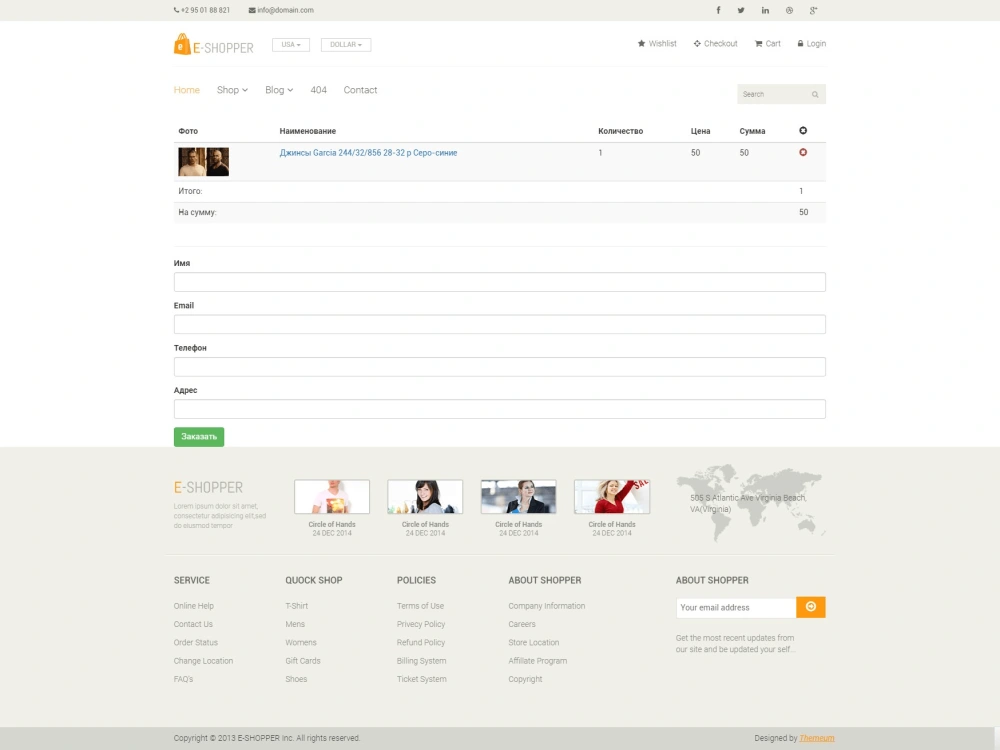The width and height of the screenshot is (1000, 750).
Task: Open the 404 menu item
Action: coord(318,90)
